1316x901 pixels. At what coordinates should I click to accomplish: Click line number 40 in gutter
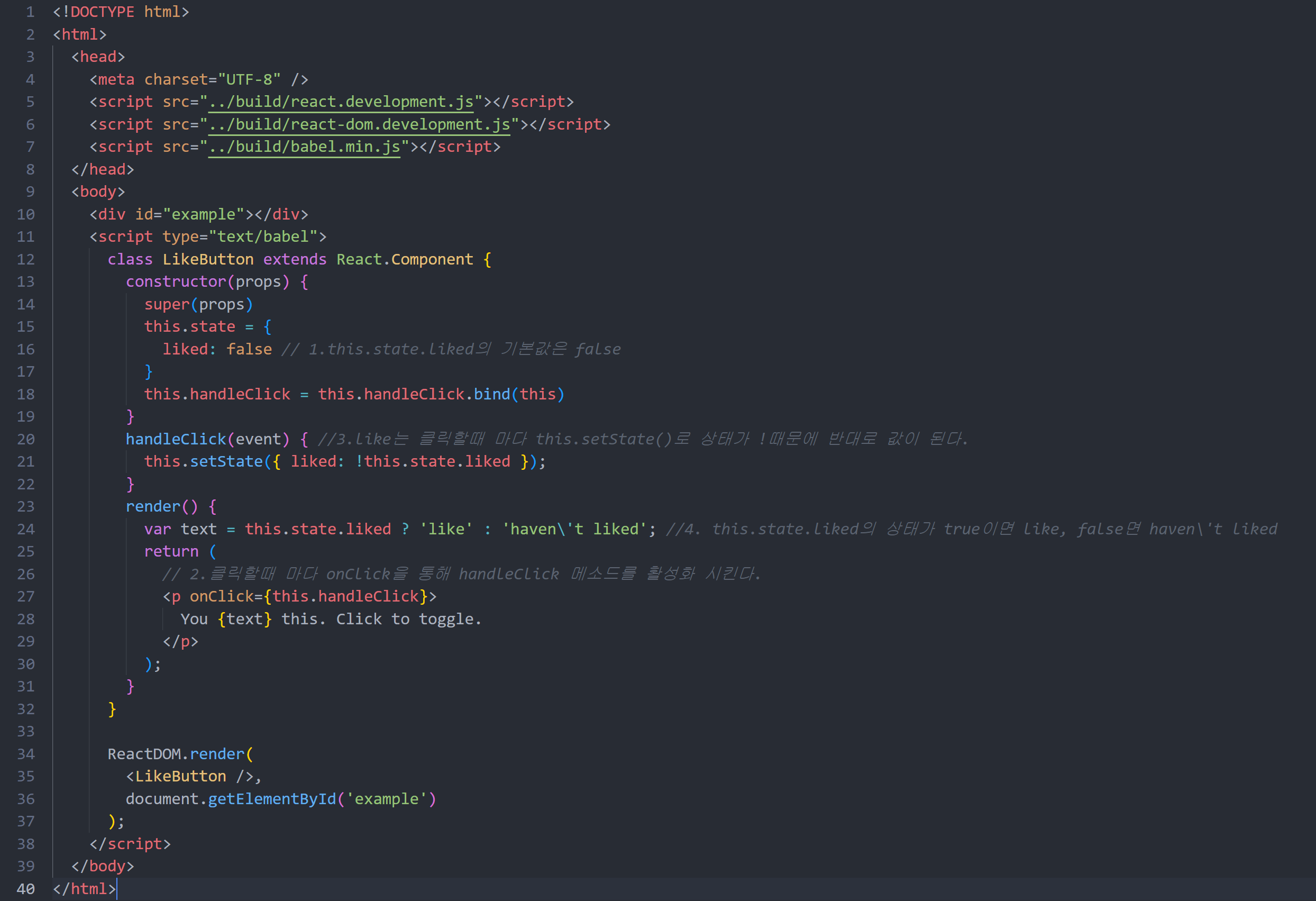click(25, 889)
